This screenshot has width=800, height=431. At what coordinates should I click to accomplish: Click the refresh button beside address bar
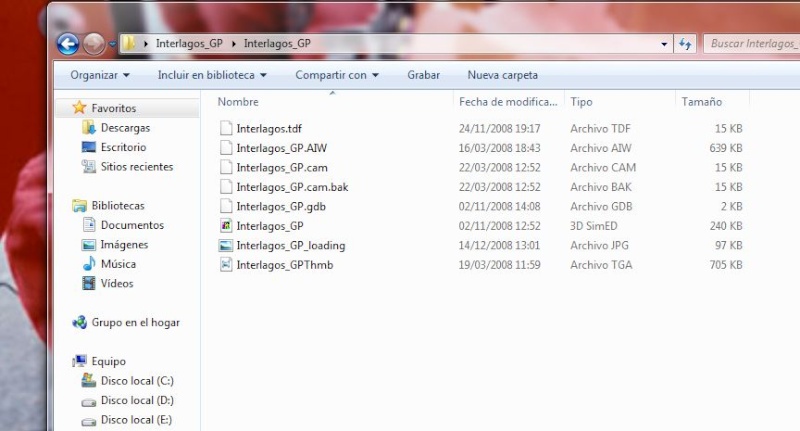685,44
